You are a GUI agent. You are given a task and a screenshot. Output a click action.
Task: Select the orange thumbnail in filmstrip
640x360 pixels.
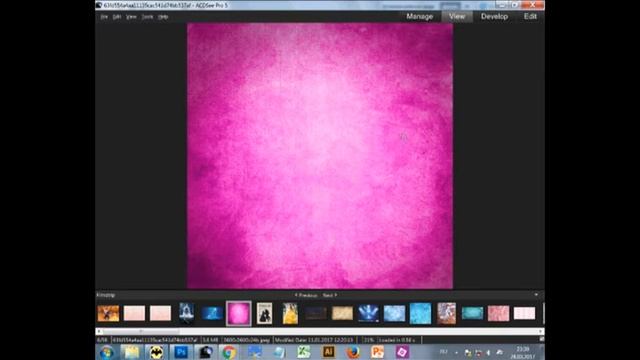tap(108, 313)
